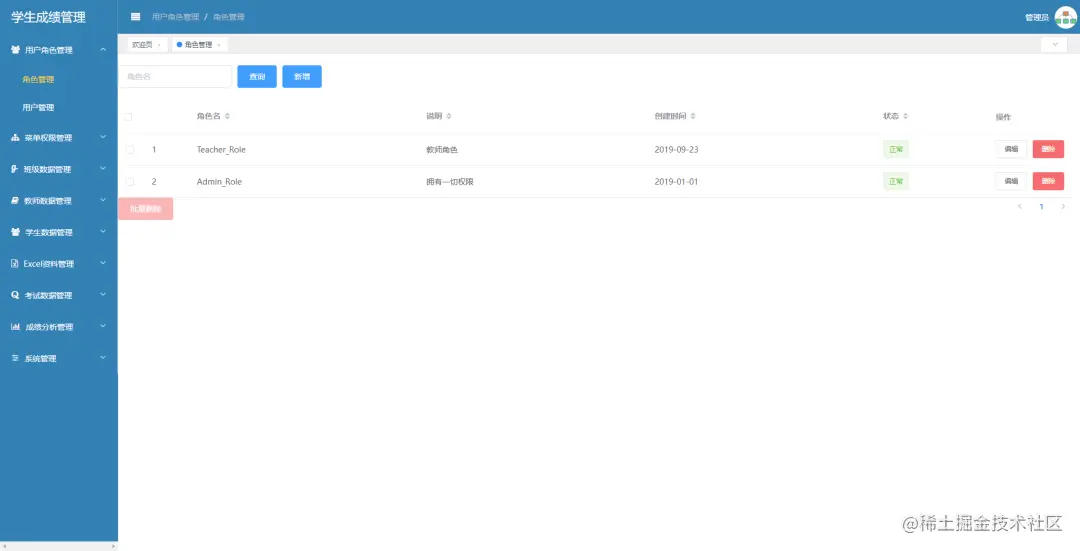
Task: Collapse the 用户角色管理 menu chevron
Action: click(103, 50)
